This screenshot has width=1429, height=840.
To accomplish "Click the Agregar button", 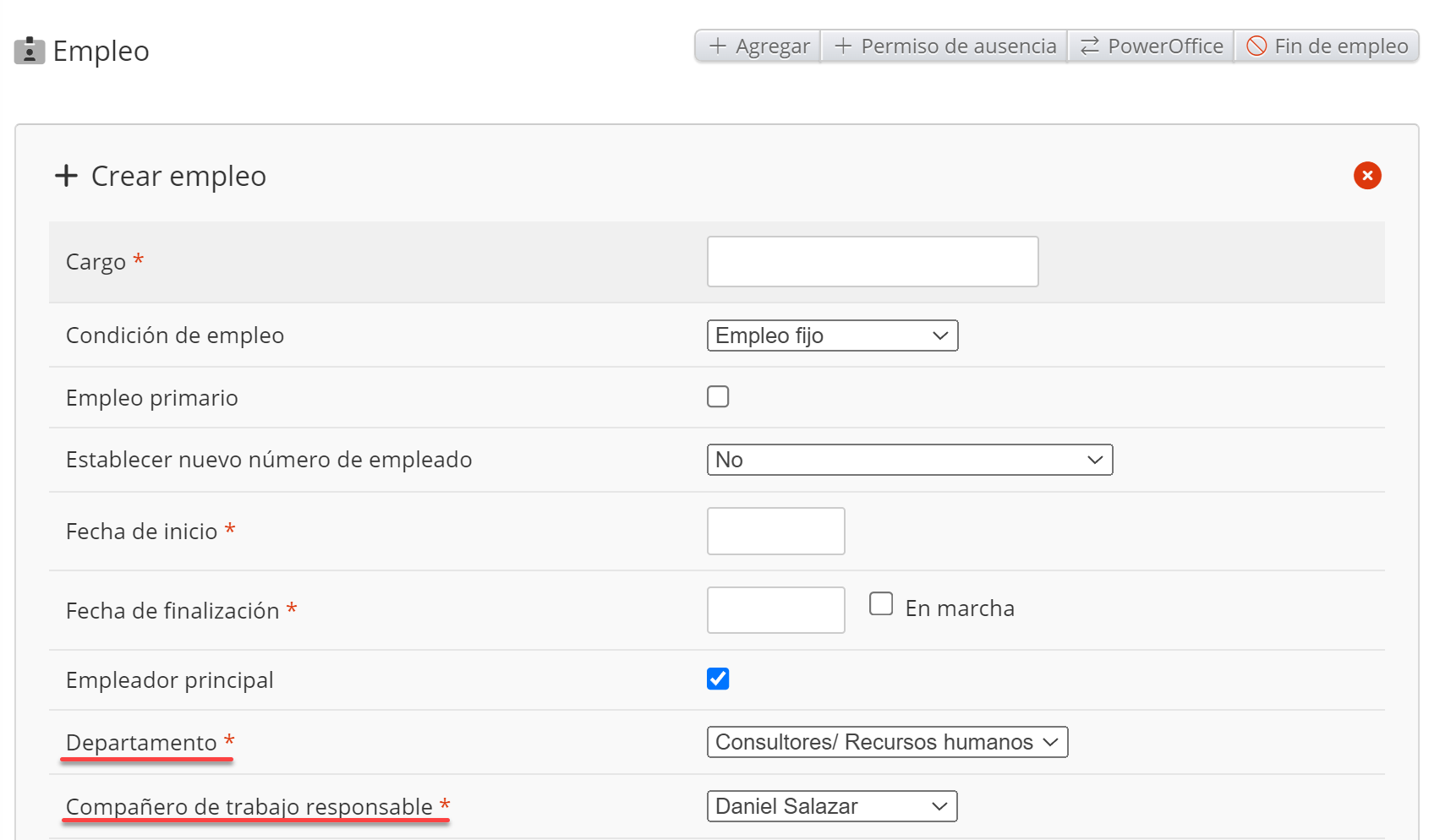I will (x=758, y=46).
